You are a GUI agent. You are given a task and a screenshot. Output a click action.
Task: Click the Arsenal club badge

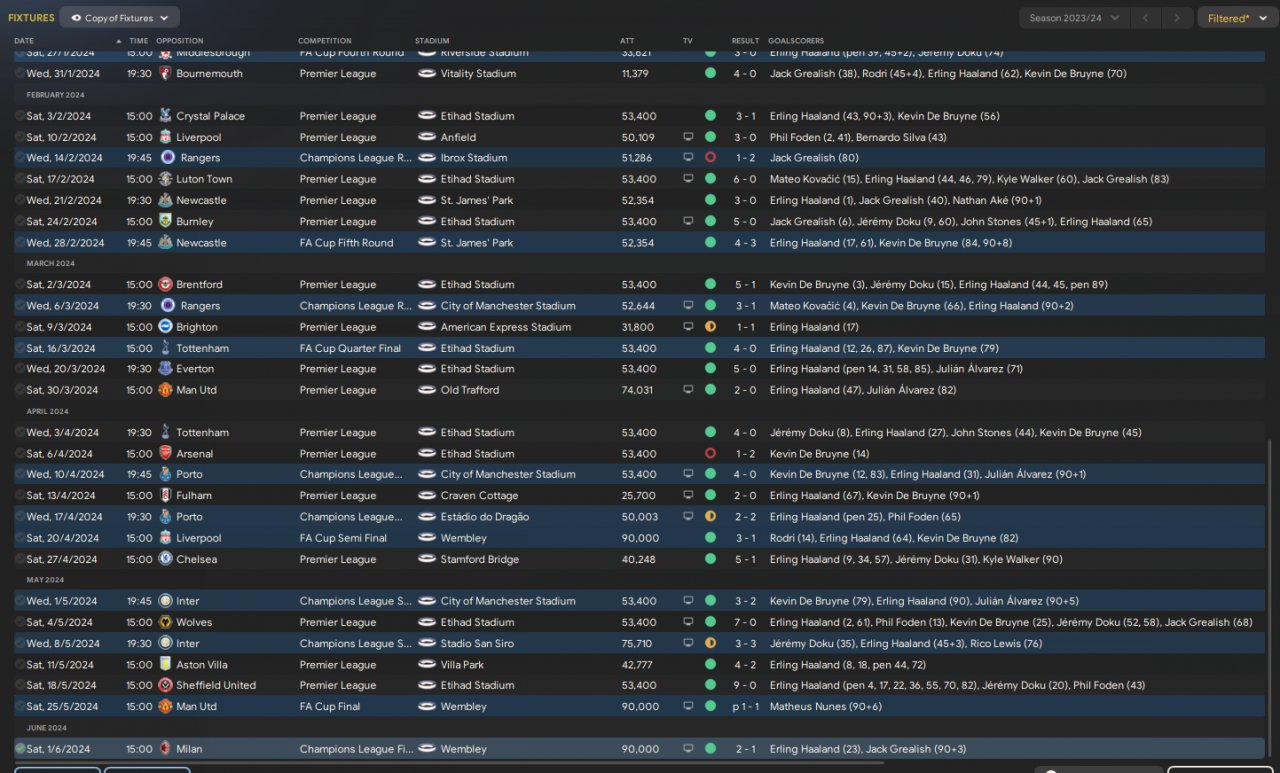[166, 454]
